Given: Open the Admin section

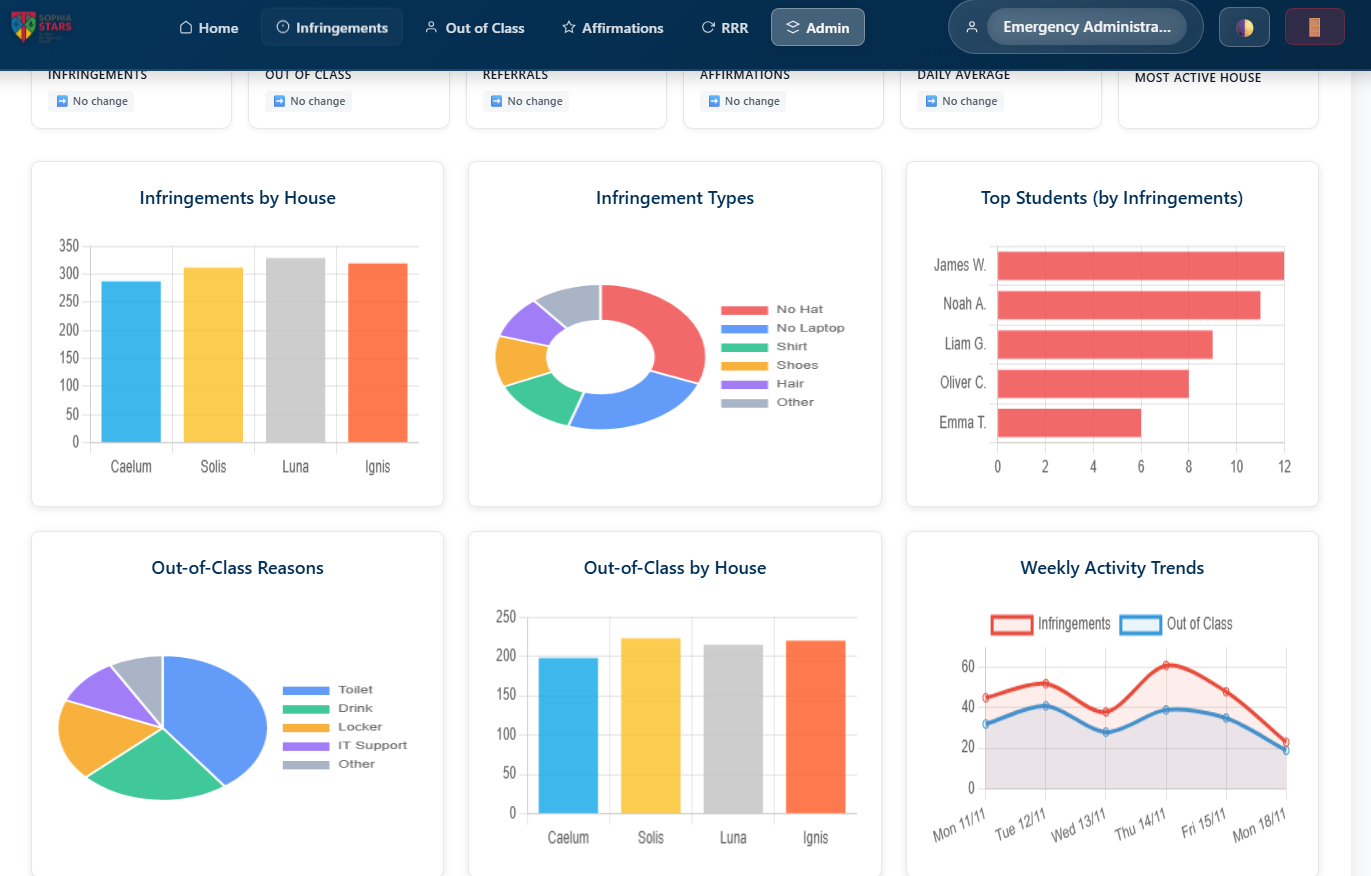Looking at the screenshot, I should (x=818, y=27).
